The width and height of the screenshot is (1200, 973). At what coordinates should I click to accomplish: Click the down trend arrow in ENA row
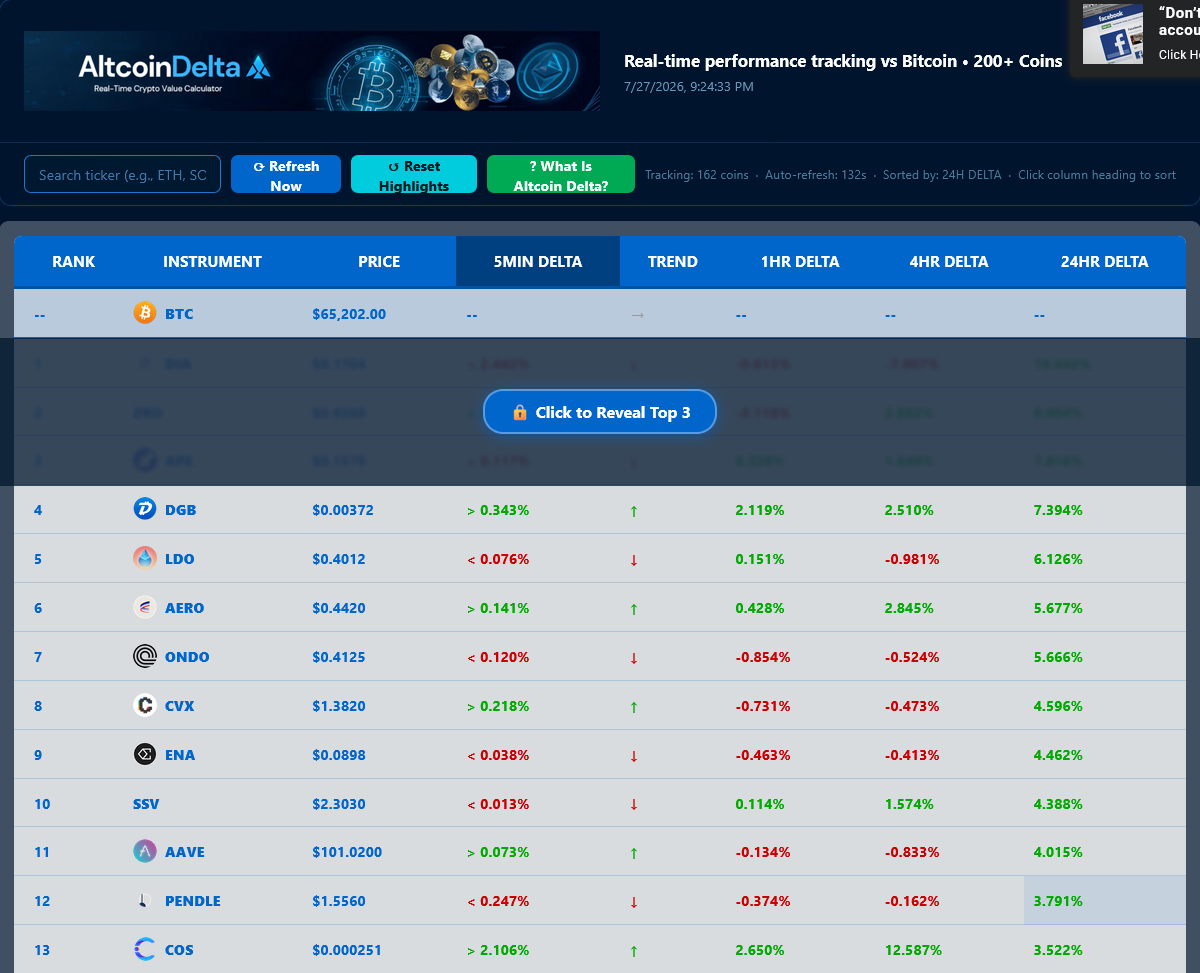(634, 756)
